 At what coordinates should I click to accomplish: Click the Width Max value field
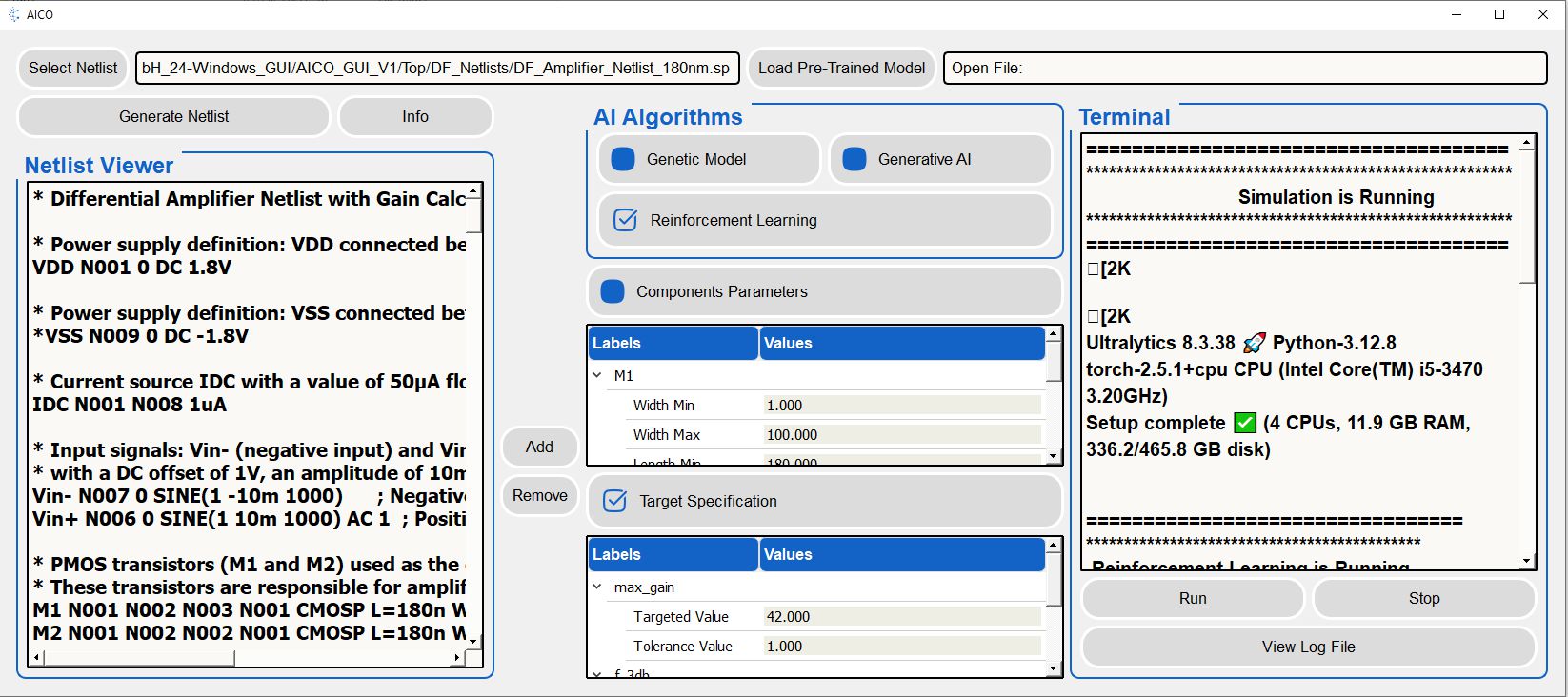[x=901, y=435]
